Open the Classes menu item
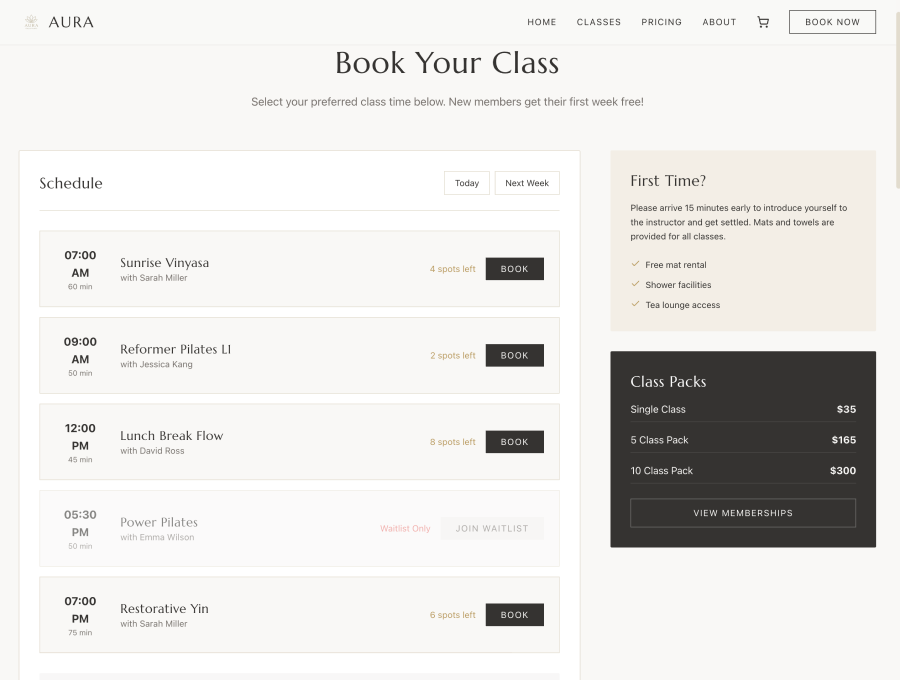Screen dimensions: 900x680 [598, 22]
